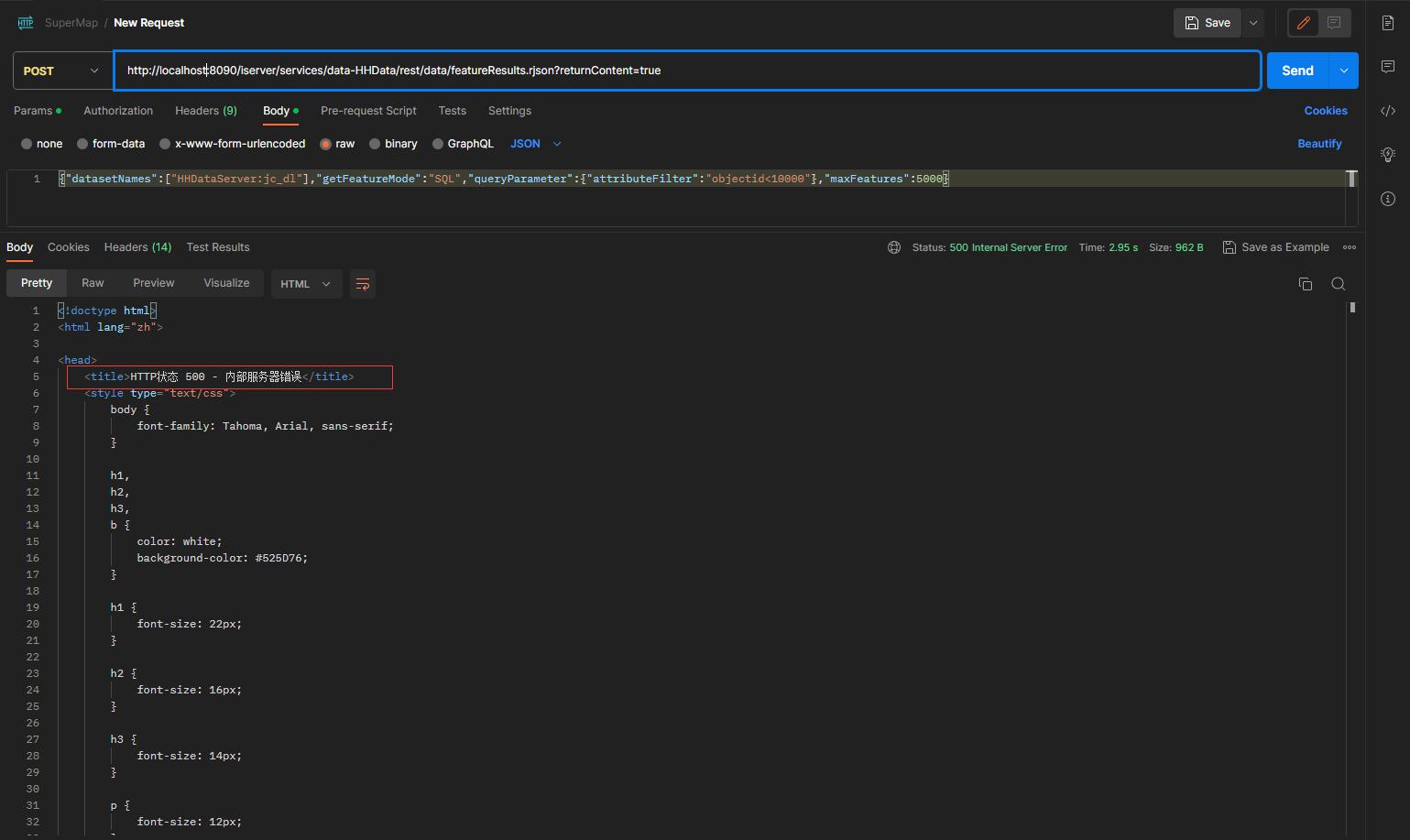
Task: Click the font-family: Tahoma line
Action: coord(265,426)
